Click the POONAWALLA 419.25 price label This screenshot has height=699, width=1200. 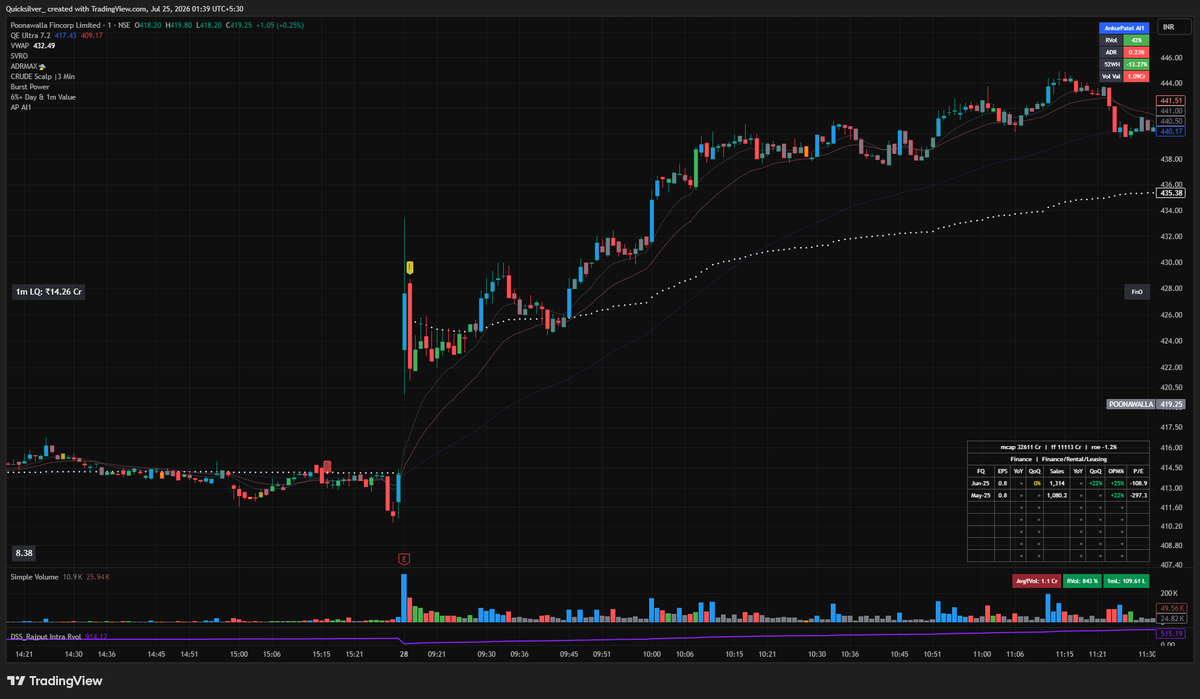pyautogui.click(x=1146, y=404)
